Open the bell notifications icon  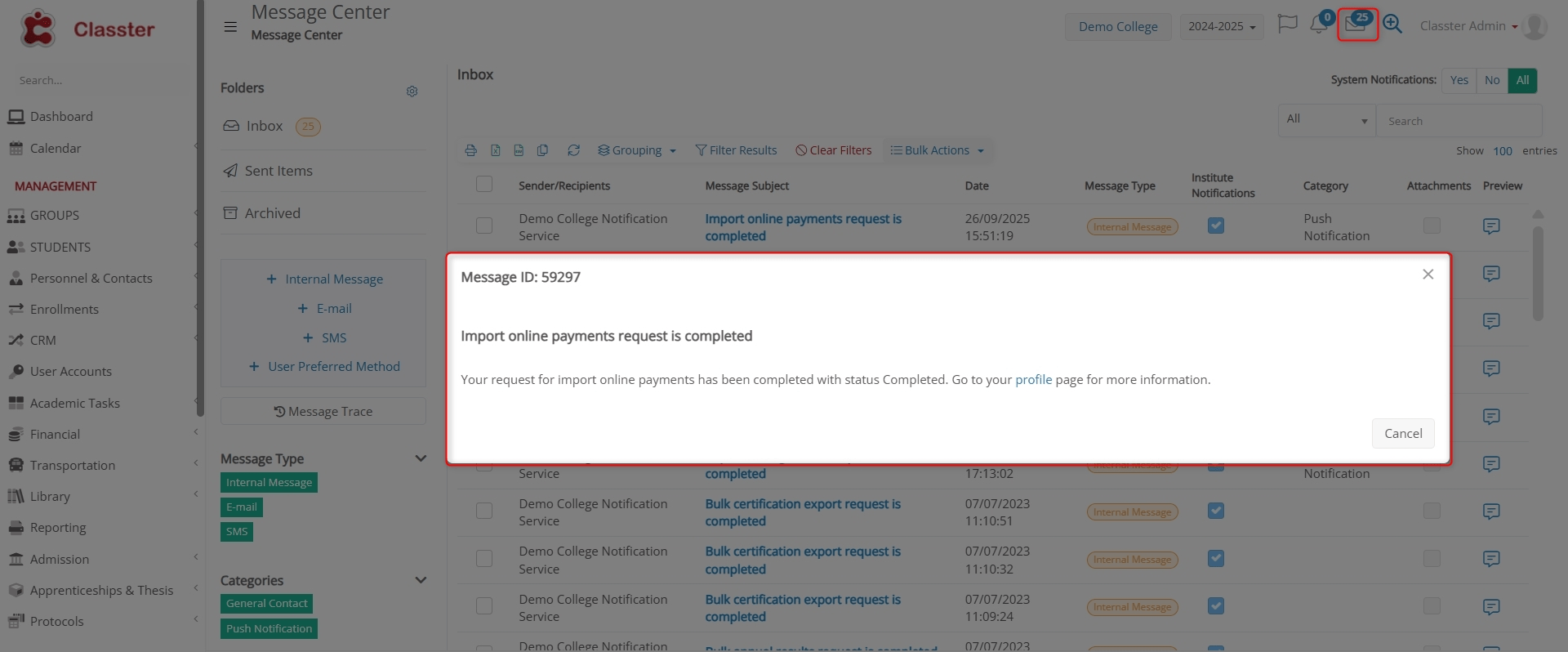[x=1318, y=25]
